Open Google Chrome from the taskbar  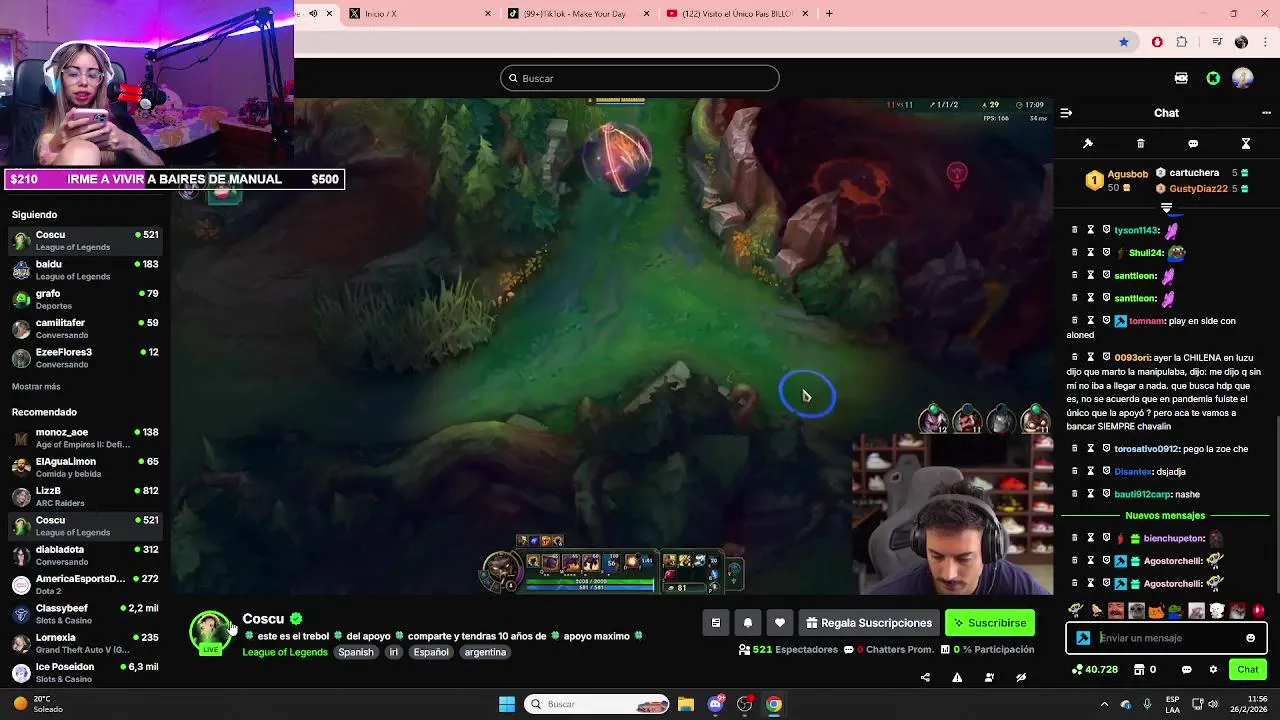(x=774, y=704)
